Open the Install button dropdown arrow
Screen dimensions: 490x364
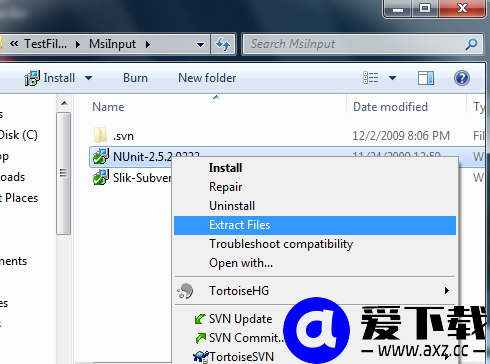88,78
